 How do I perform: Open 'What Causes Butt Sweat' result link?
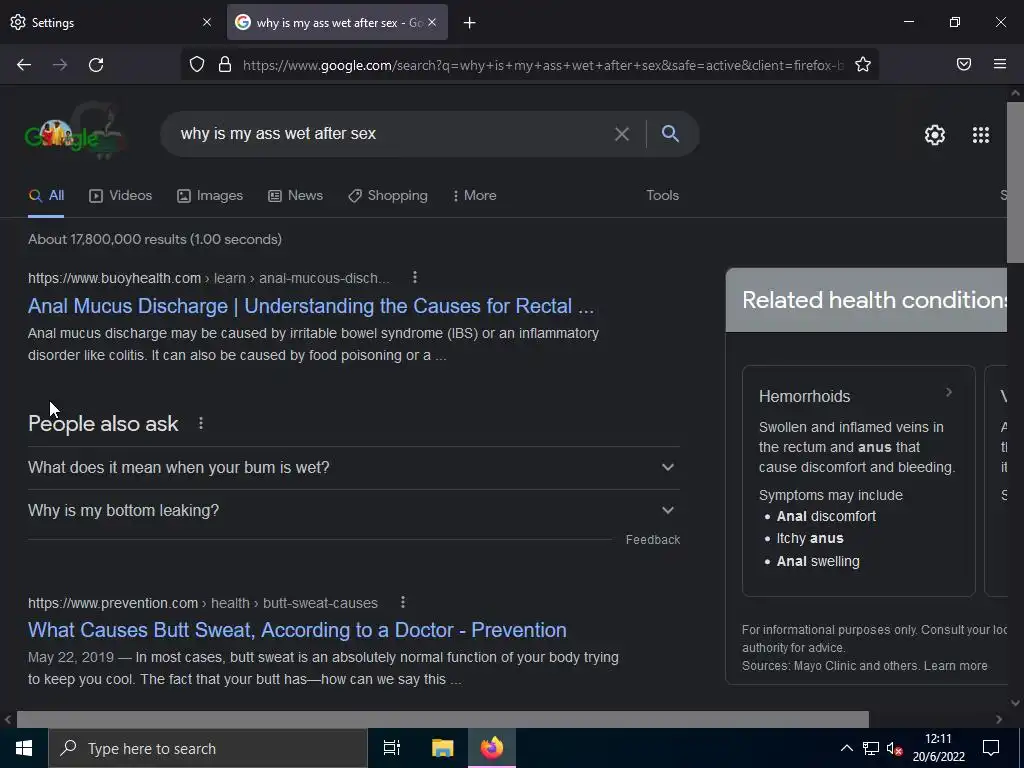297,630
